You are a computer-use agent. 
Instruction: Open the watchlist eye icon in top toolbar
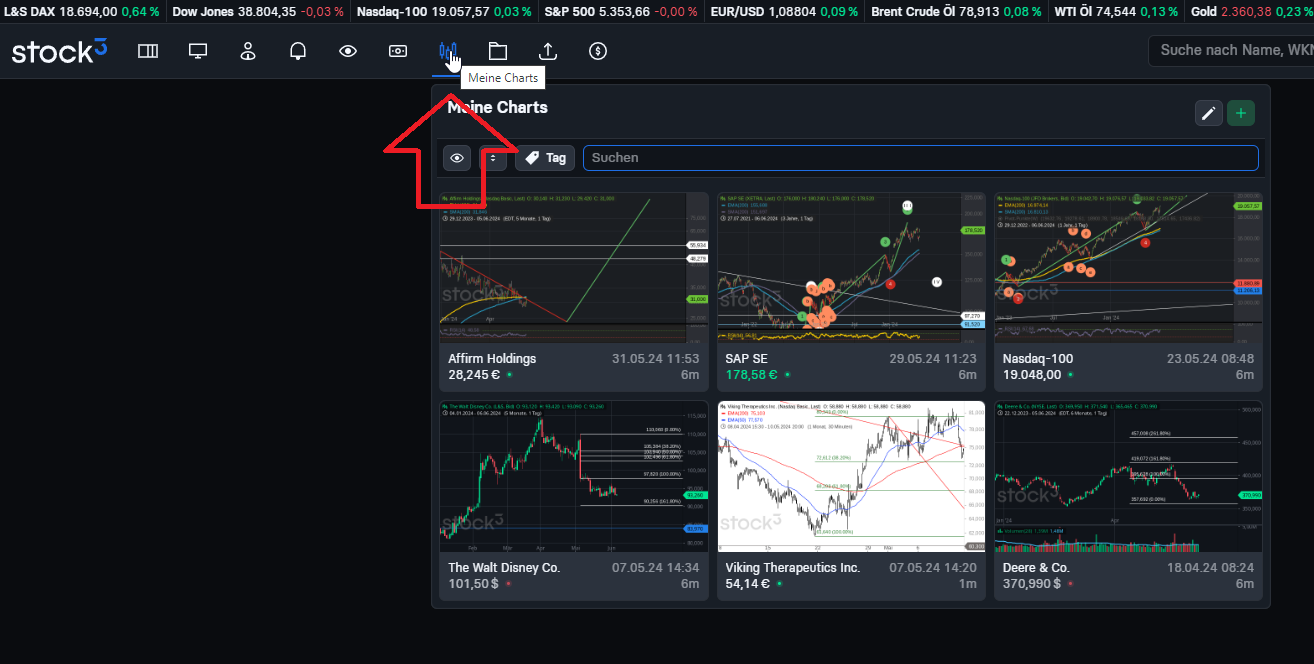click(348, 51)
